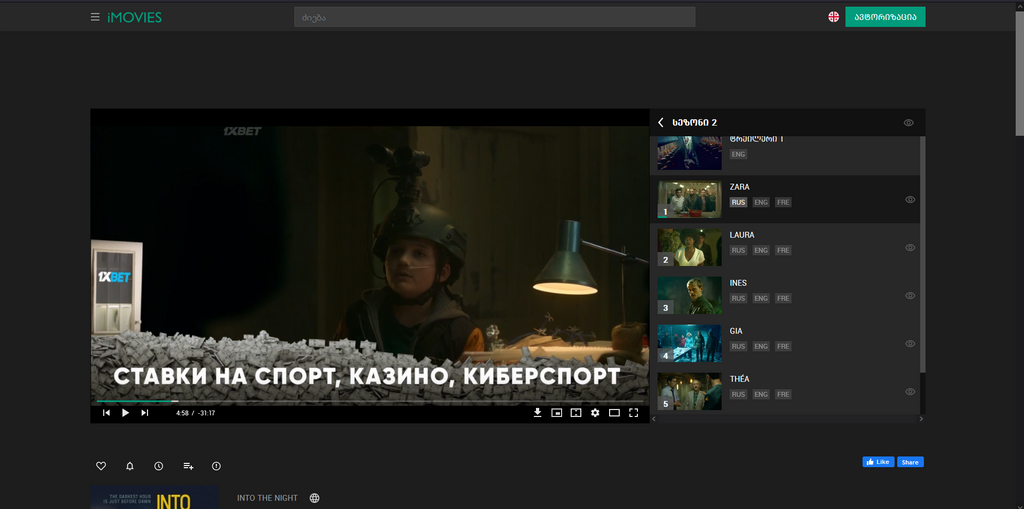
Task: Add the show to favorites with the heart icon
Action: coord(101,466)
